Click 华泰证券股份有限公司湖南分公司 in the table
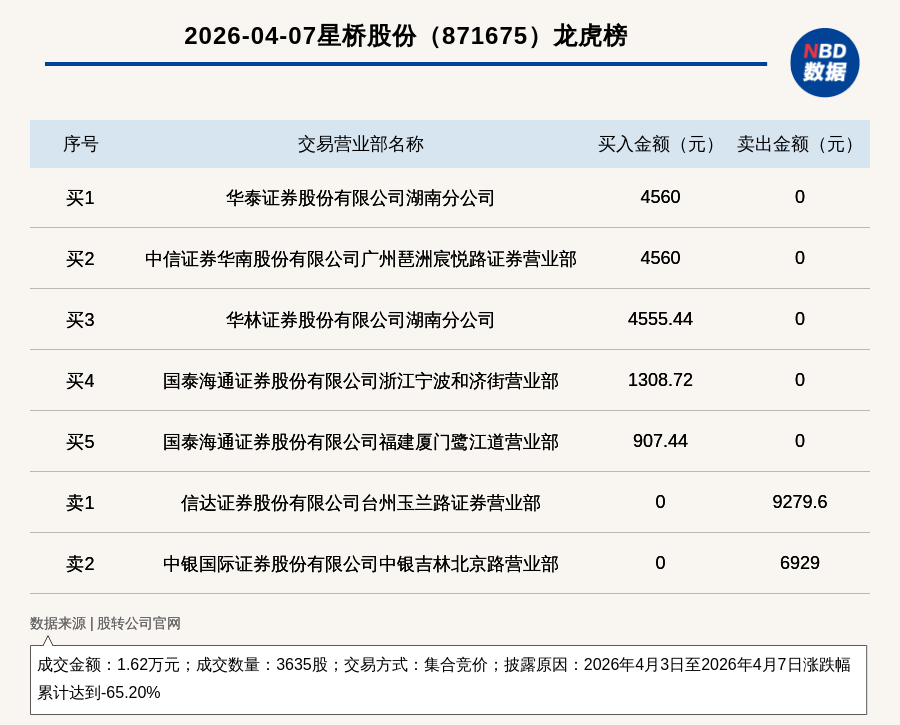Screen dimensions: 900x725 [x=360, y=198]
